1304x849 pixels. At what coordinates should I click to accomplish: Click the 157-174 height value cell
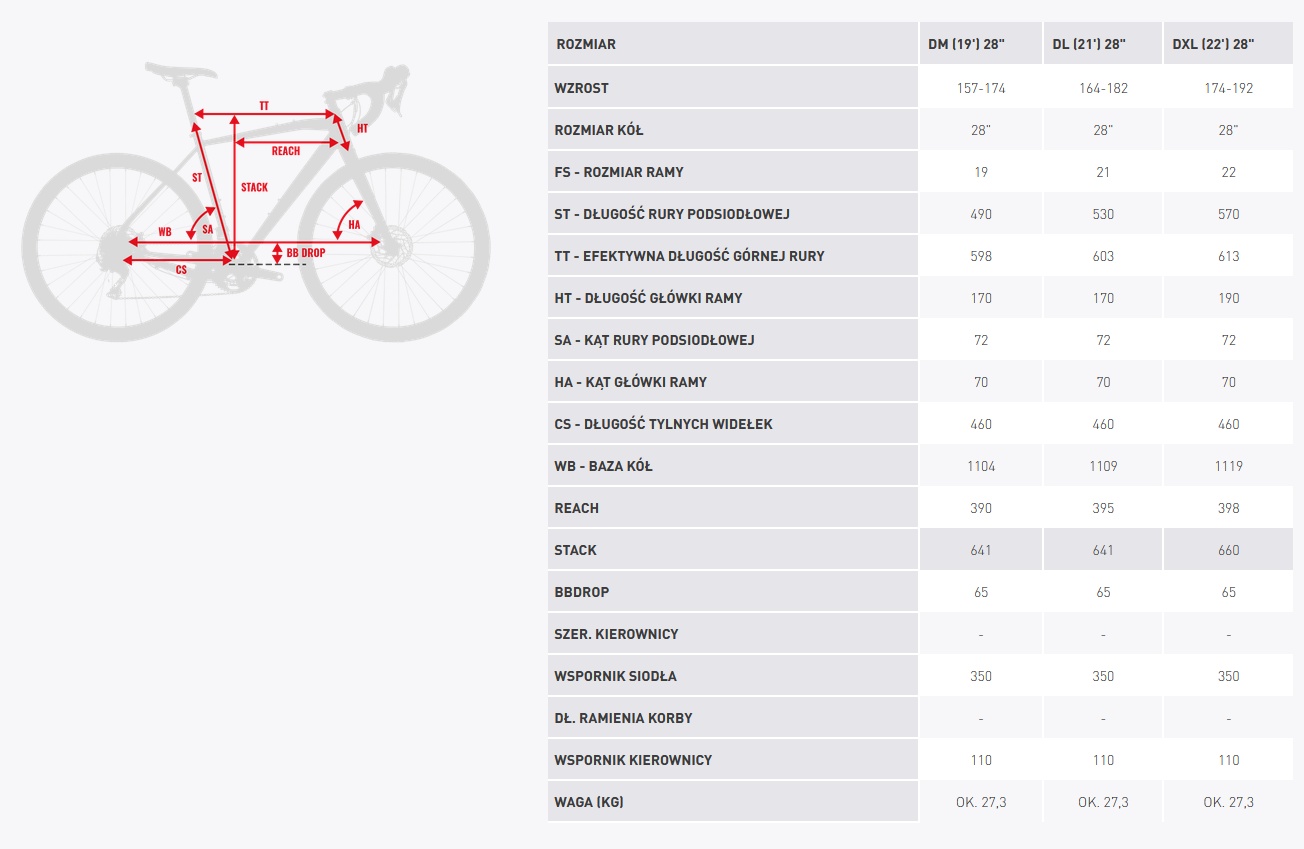981,88
